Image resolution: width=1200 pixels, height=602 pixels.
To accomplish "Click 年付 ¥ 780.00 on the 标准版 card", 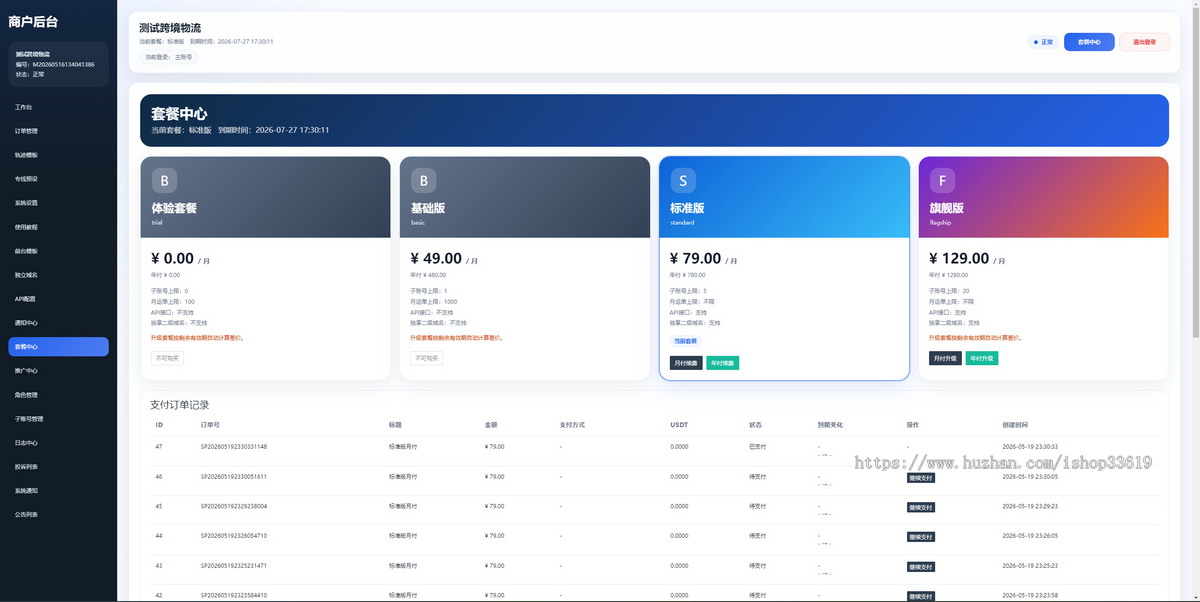I will (688, 275).
